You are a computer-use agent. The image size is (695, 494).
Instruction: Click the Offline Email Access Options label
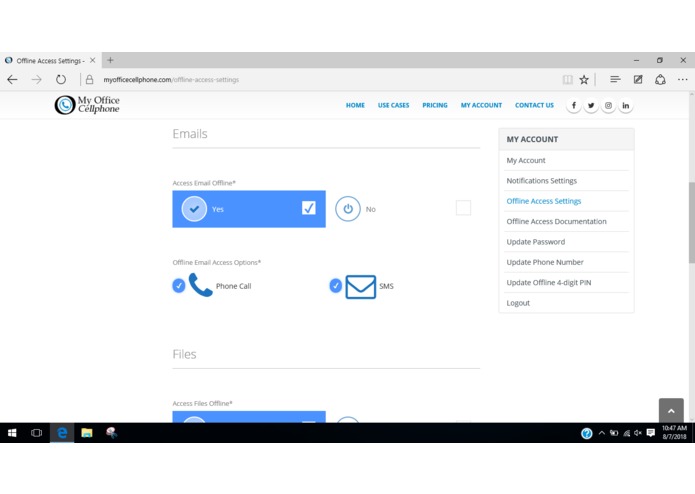(216, 262)
